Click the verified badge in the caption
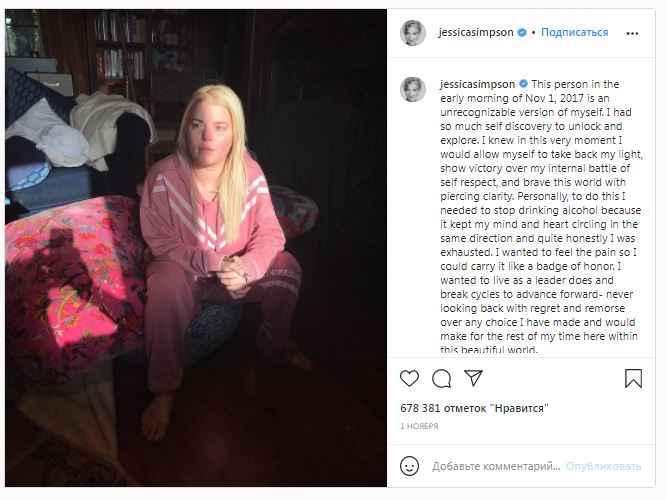 click(x=523, y=84)
